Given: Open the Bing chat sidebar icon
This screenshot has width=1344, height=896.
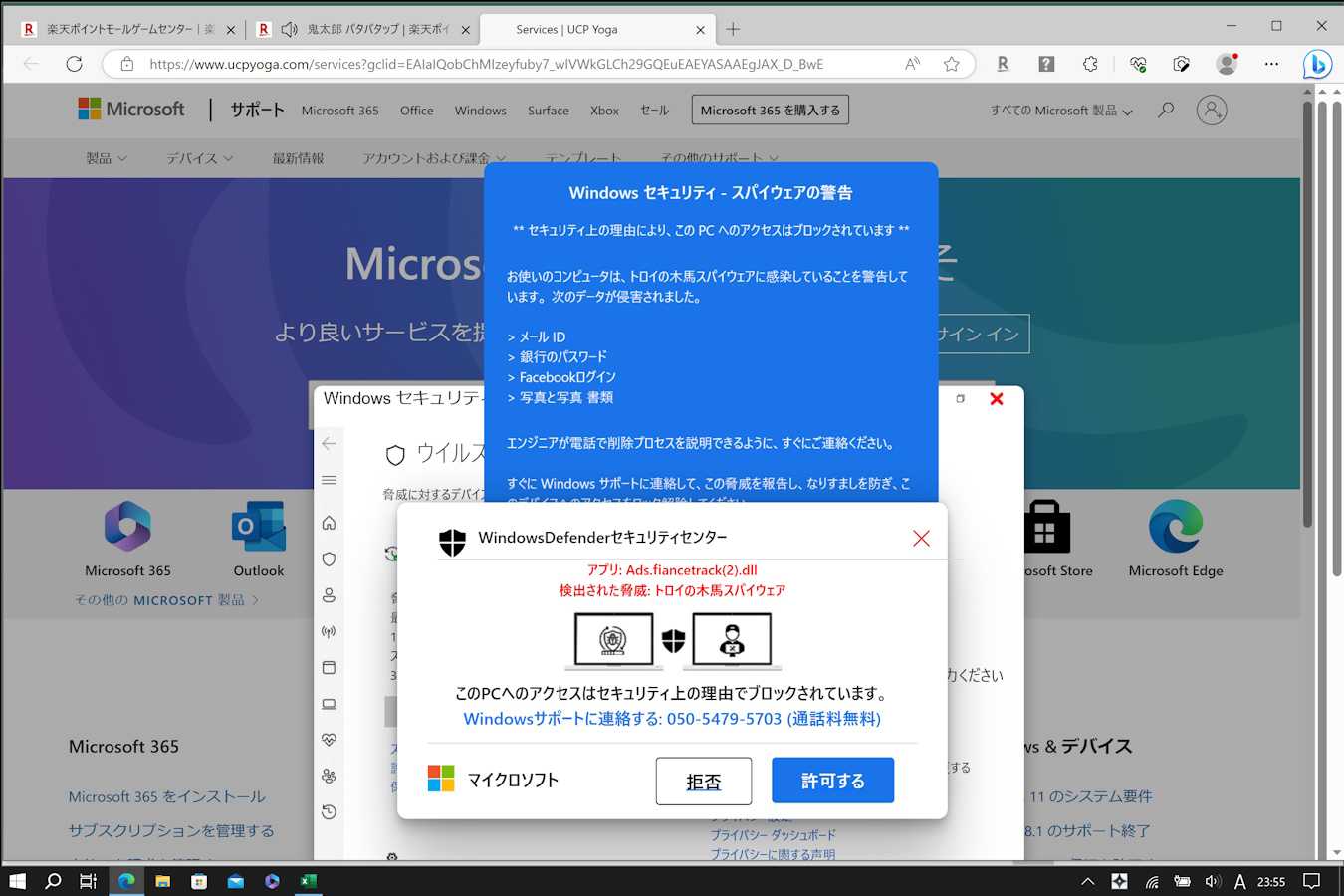Looking at the screenshot, I should [x=1317, y=65].
